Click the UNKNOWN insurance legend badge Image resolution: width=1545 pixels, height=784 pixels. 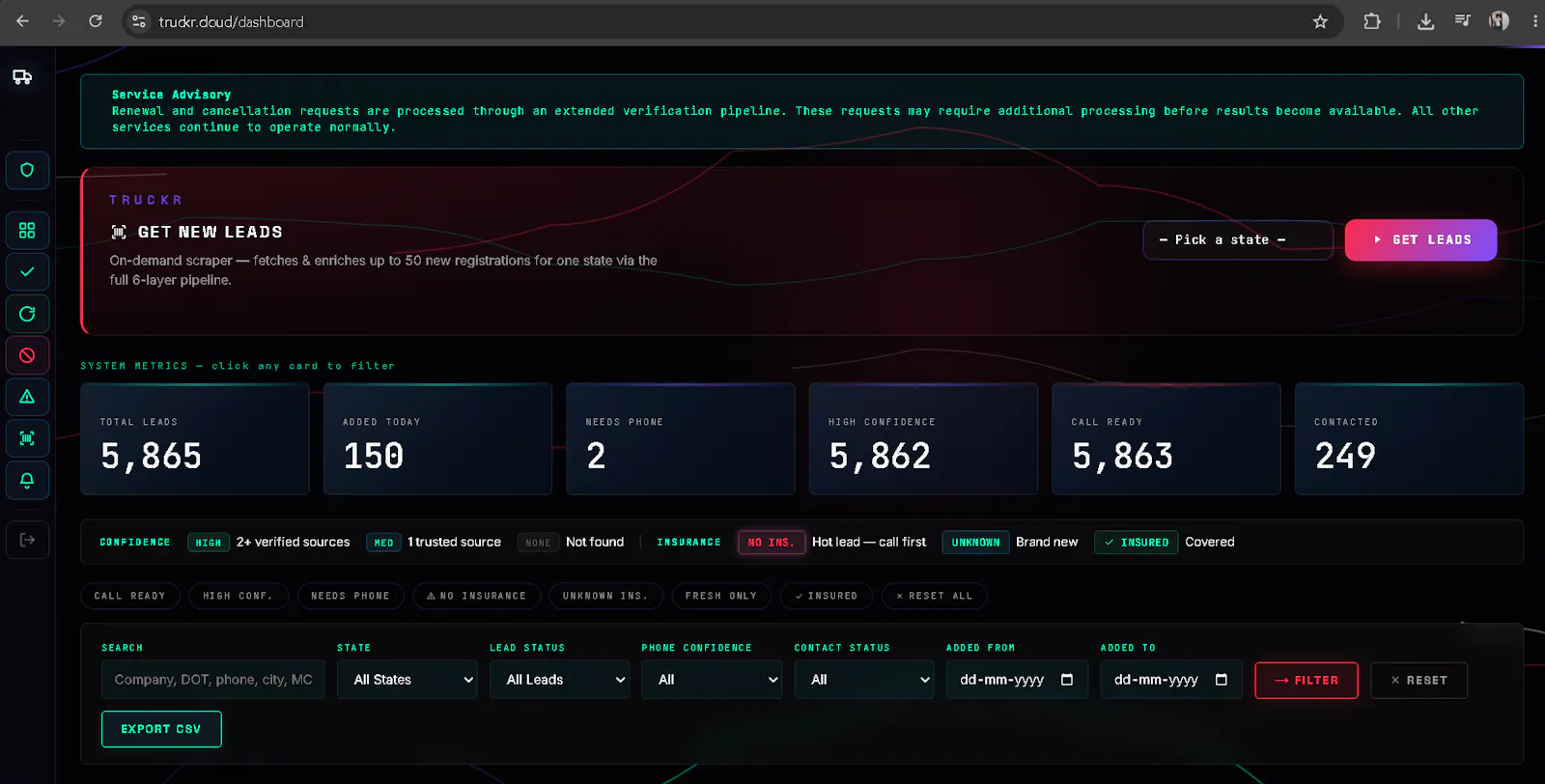[975, 543]
